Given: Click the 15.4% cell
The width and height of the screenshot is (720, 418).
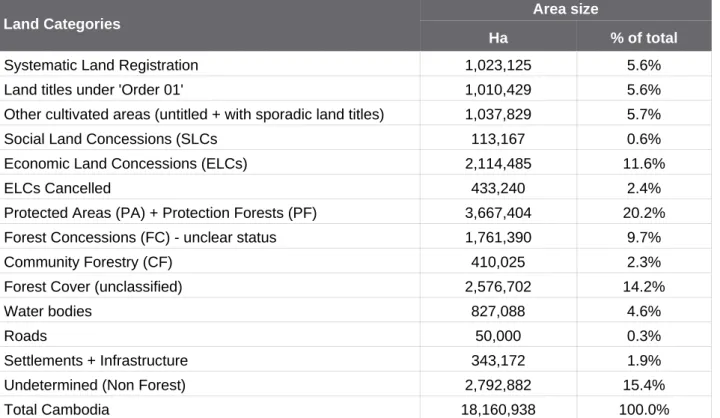Looking at the screenshot, I should coord(644,385).
